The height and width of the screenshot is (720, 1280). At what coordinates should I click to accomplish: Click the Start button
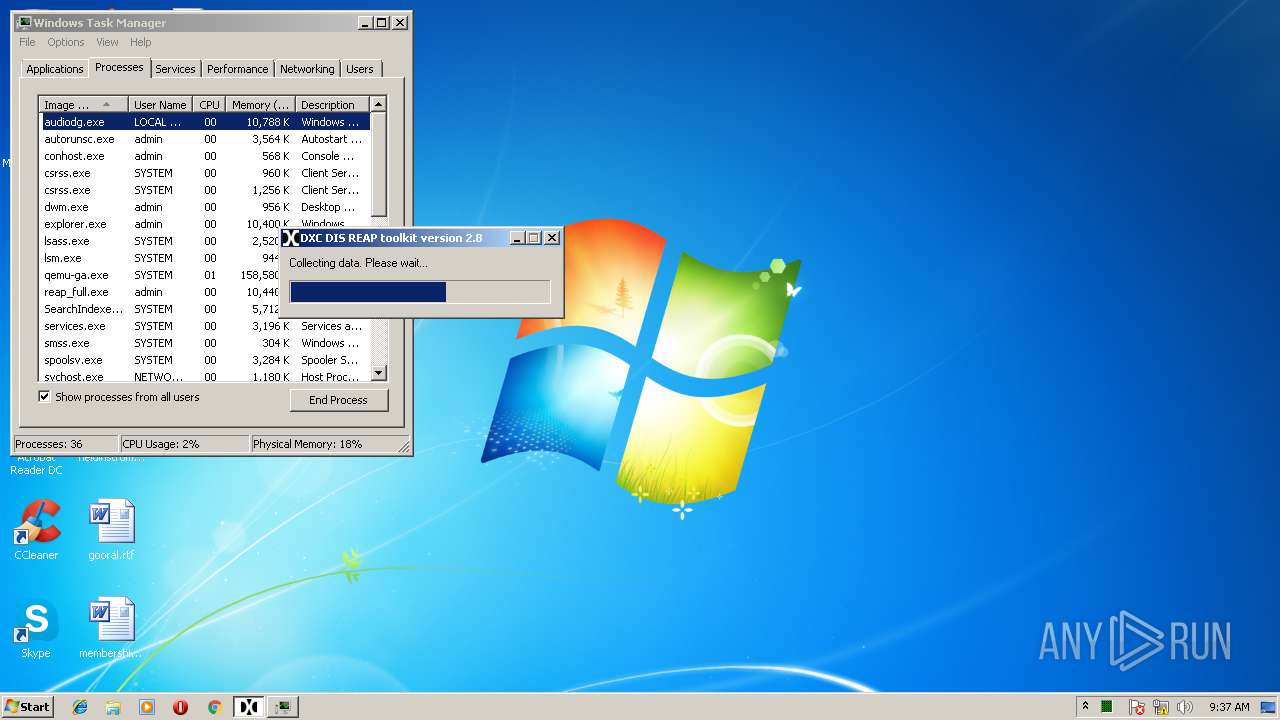pos(28,707)
